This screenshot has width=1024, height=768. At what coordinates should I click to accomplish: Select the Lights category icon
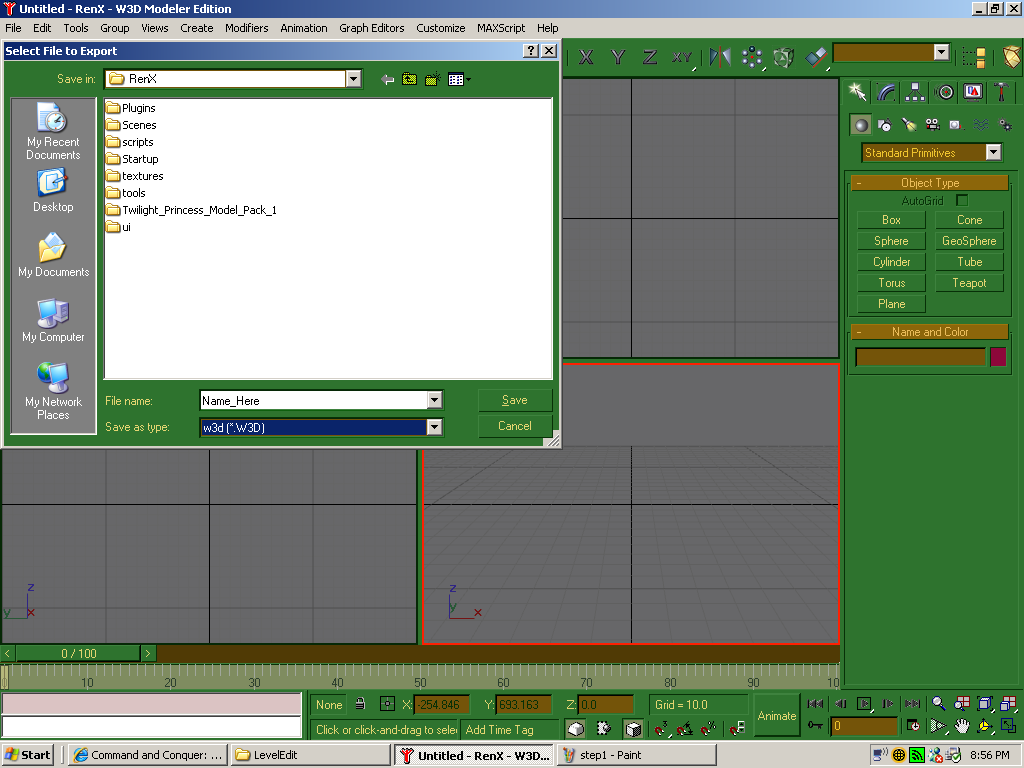(908, 125)
